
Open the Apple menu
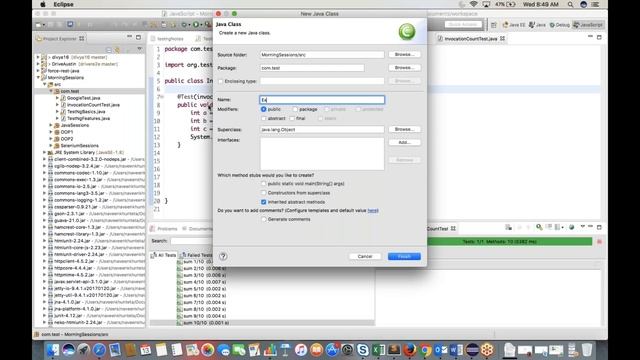click(x=43, y=4)
